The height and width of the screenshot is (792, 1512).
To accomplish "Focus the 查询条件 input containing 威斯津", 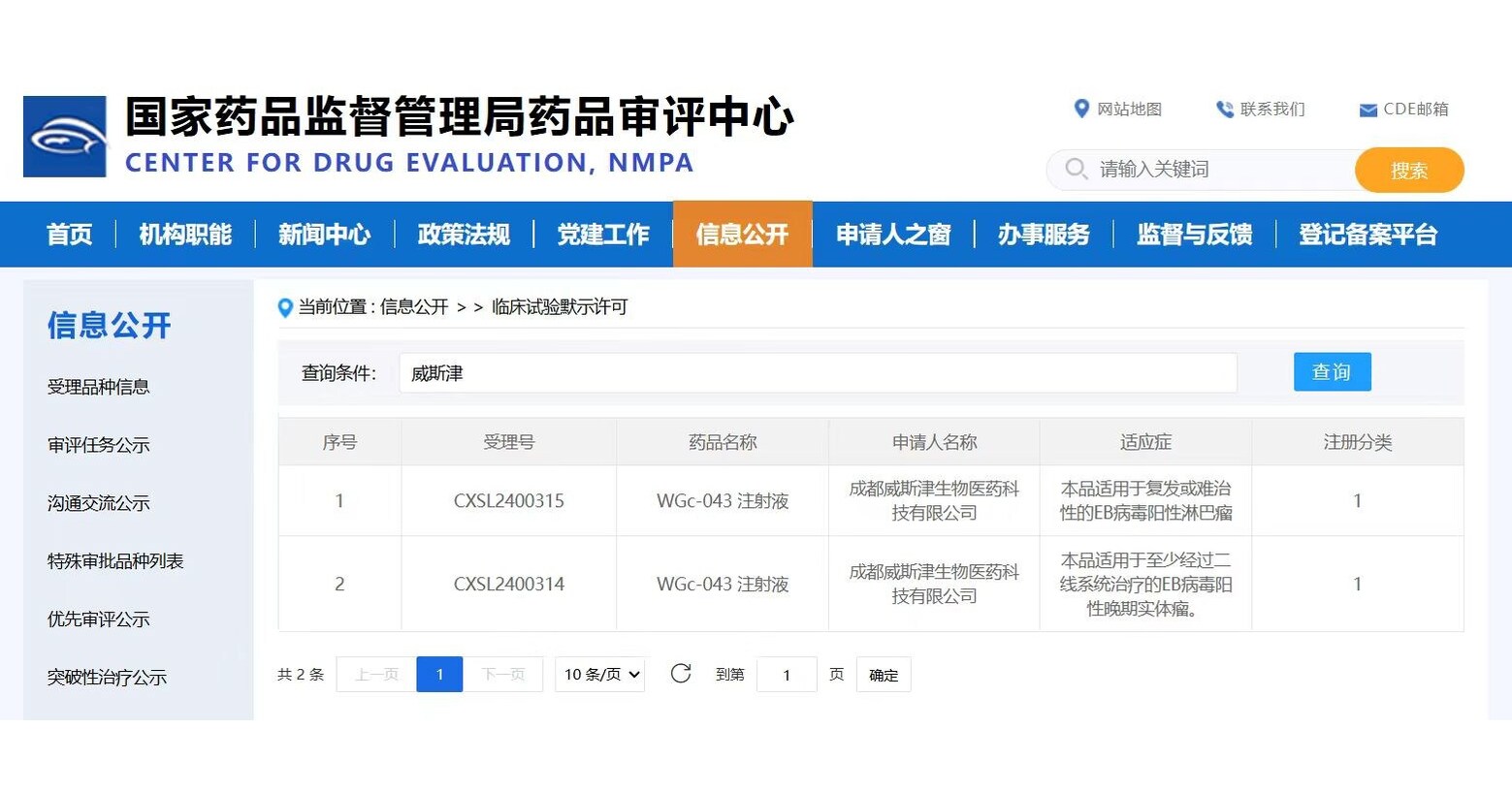I will tap(817, 373).
